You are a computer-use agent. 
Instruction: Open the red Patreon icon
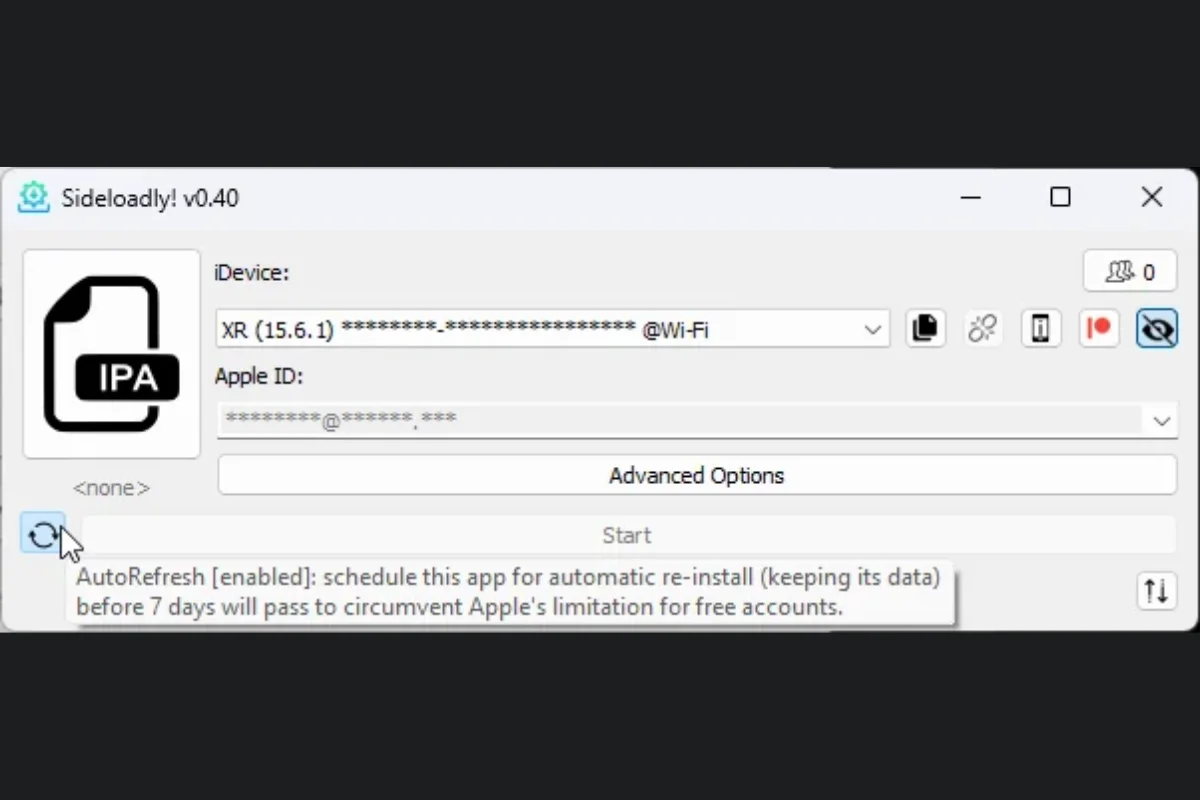1099,328
